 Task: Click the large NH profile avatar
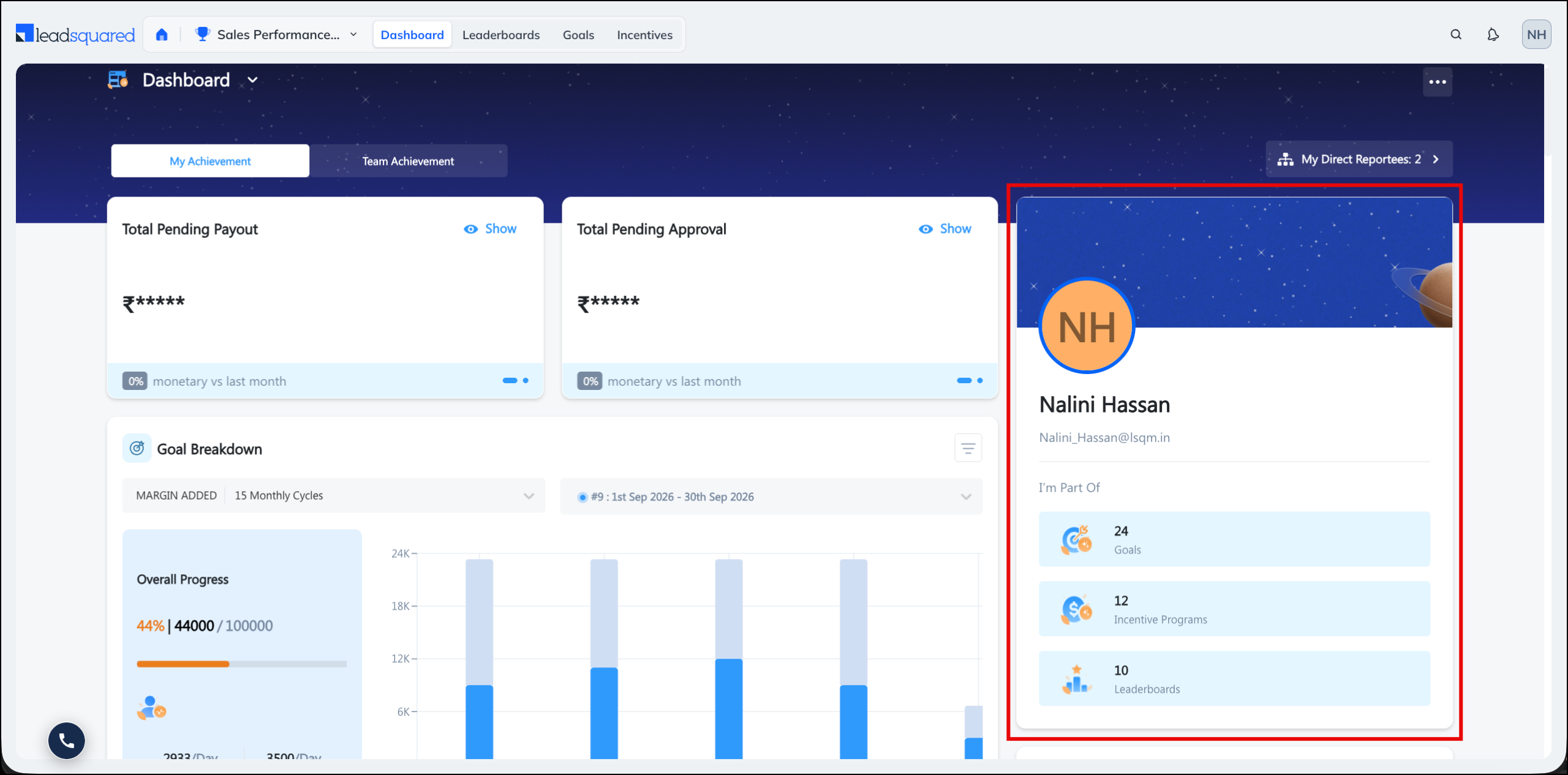(1087, 326)
